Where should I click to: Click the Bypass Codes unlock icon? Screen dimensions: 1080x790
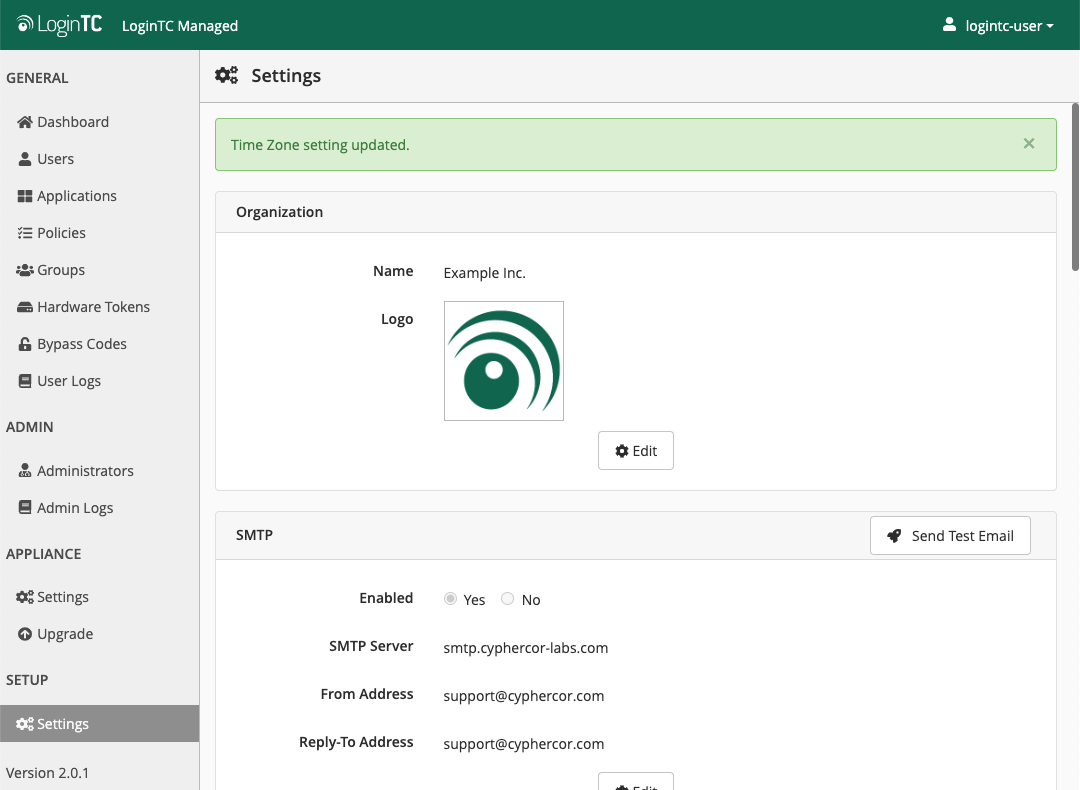[26, 344]
